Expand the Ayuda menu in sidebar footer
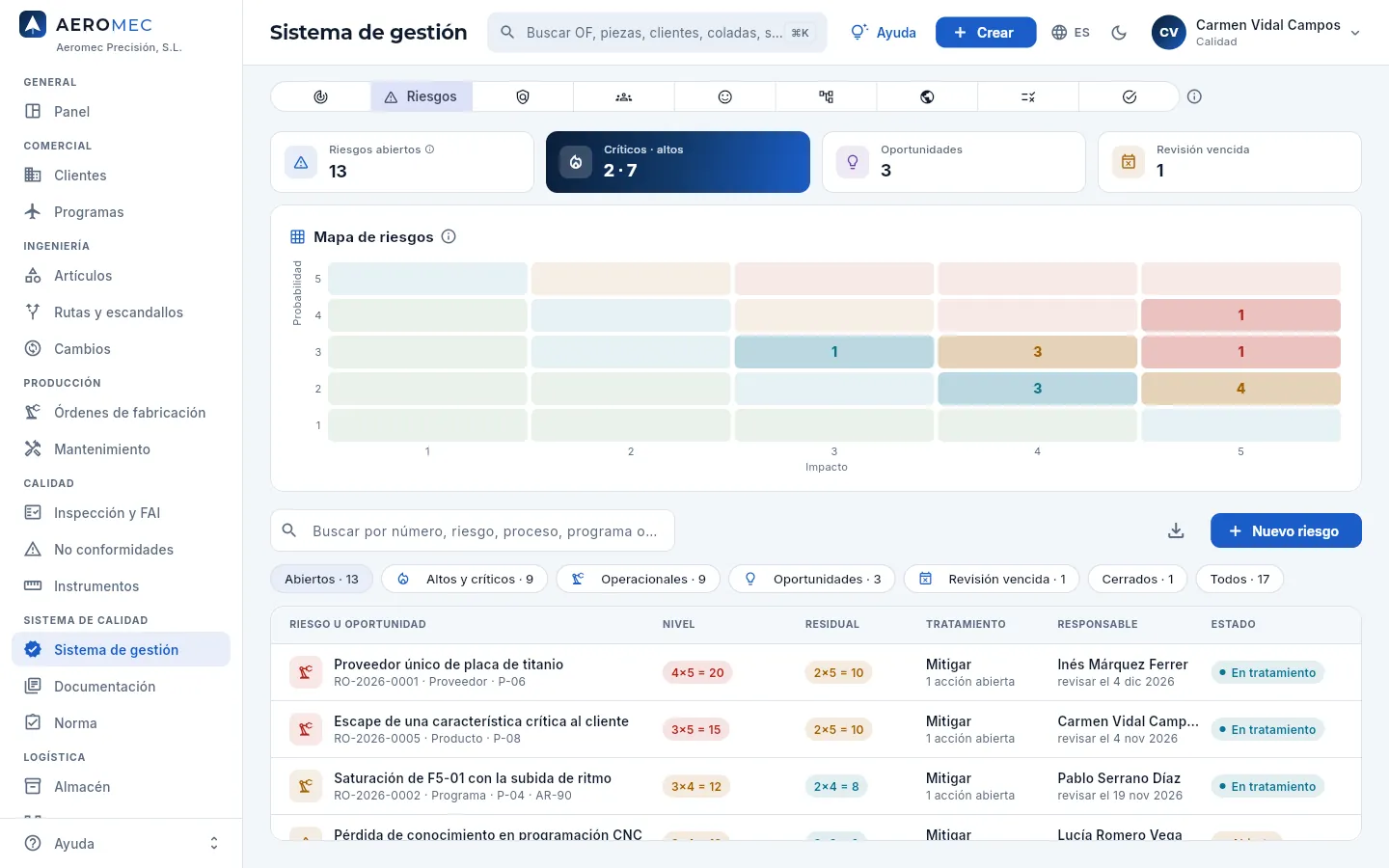The width and height of the screenshot is (1389, 868). point(122,843)
